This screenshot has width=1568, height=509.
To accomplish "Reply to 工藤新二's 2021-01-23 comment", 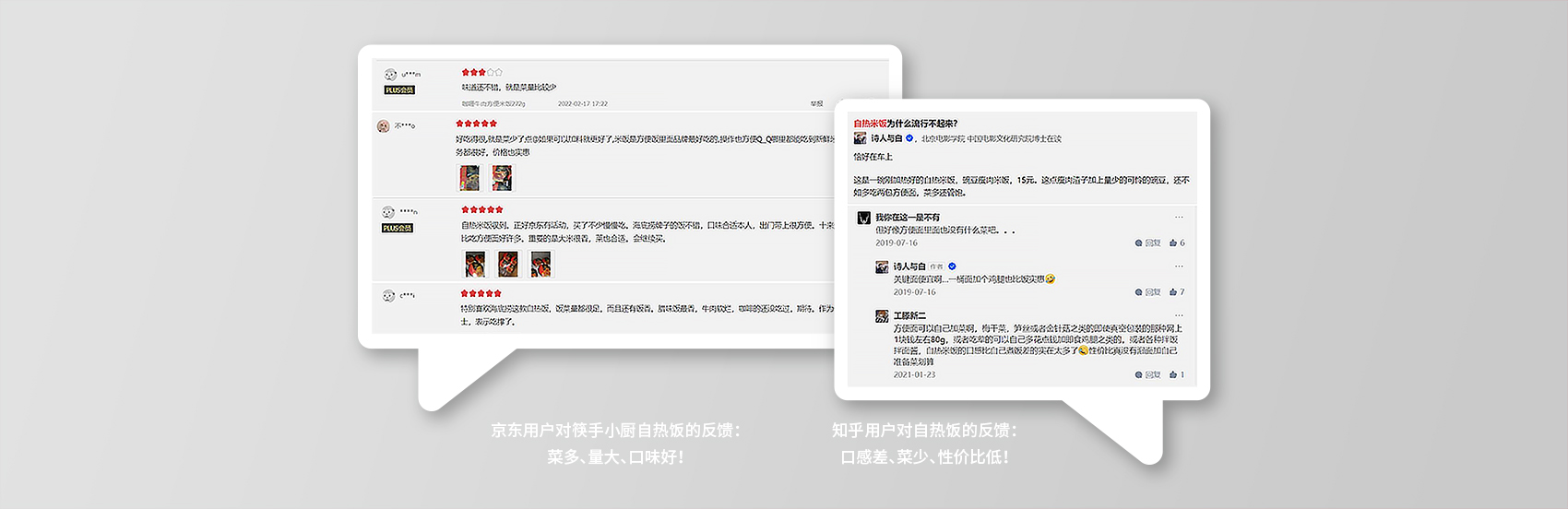I will pos(1148,375).
